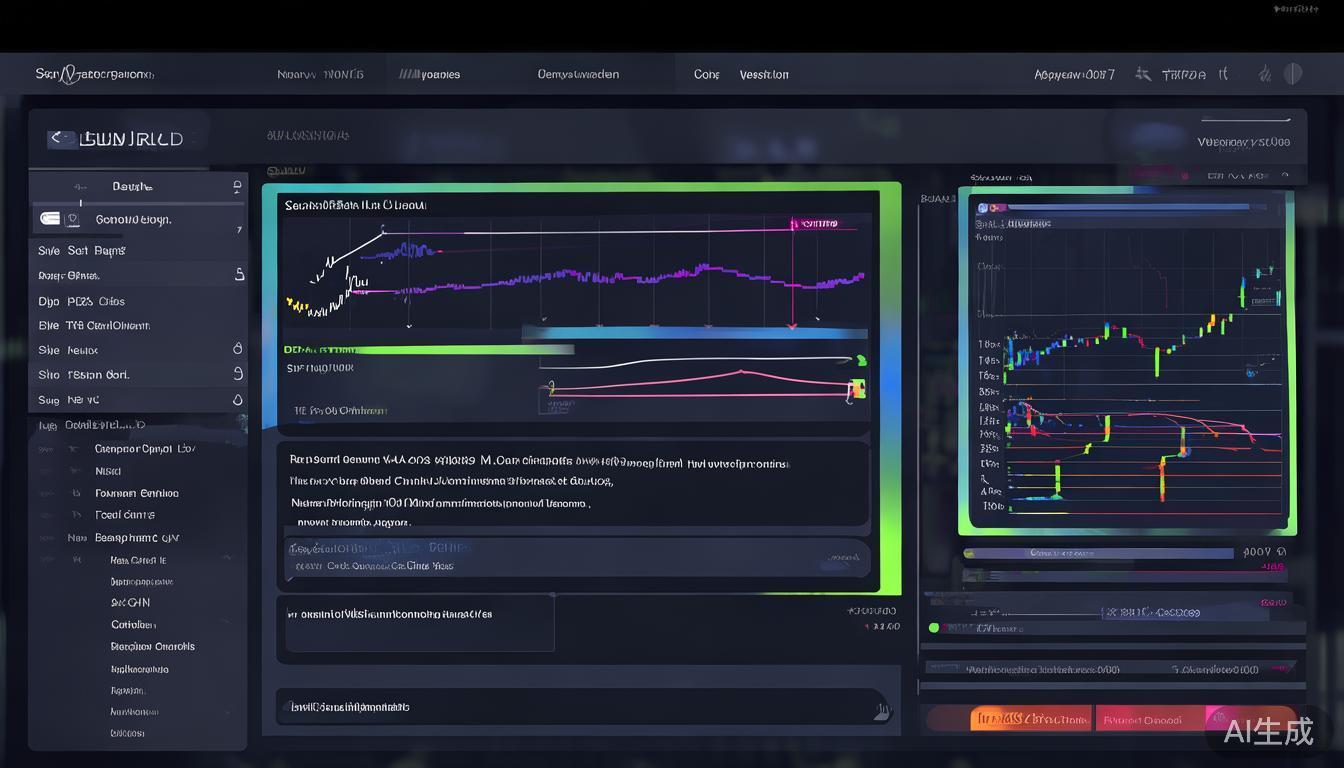Click the back arrow beside the panel title
Image resolution: width=1344 pixels, height=768 pixels.
(58, 138)
